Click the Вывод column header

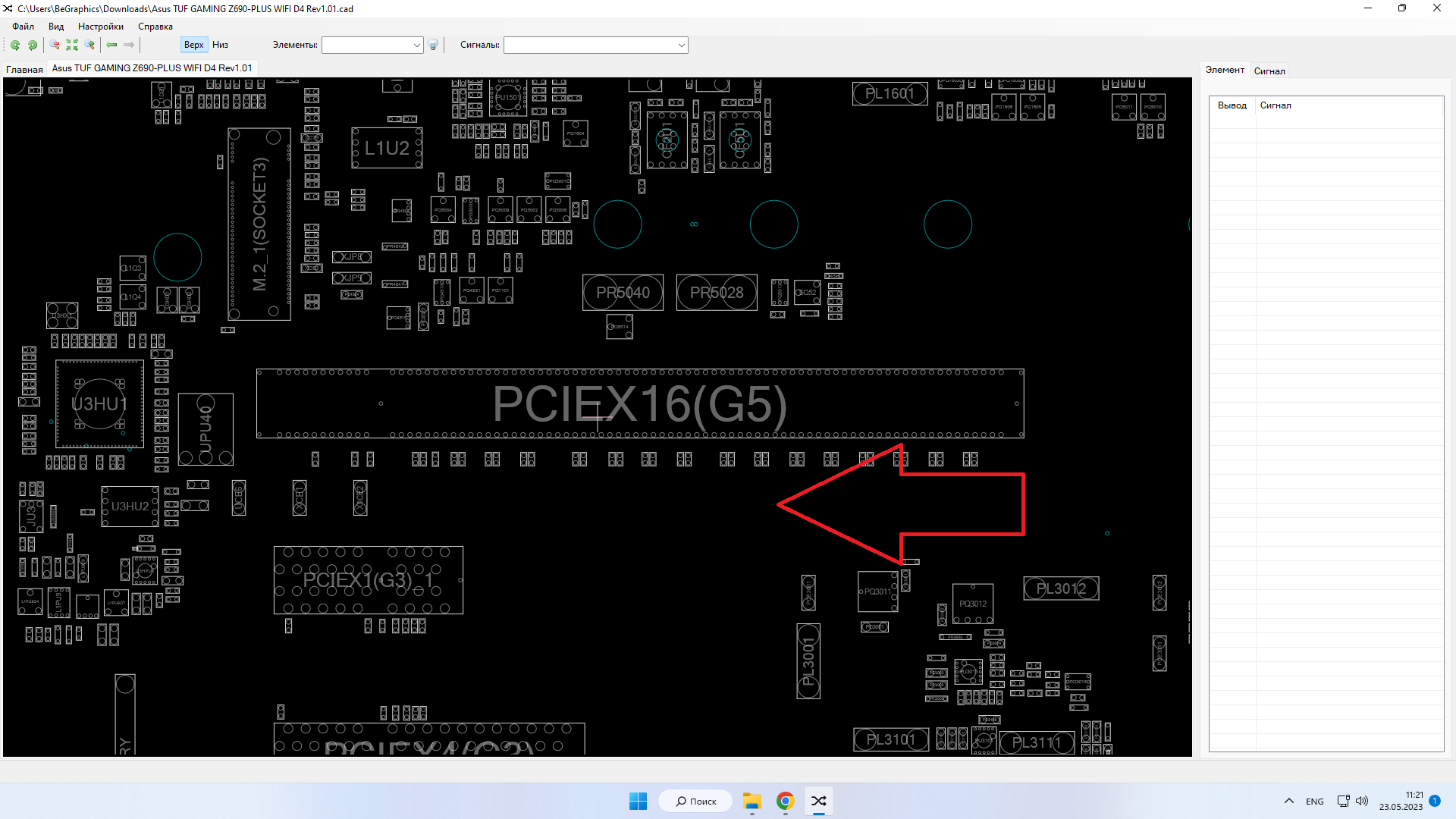tap(1232, 105)
